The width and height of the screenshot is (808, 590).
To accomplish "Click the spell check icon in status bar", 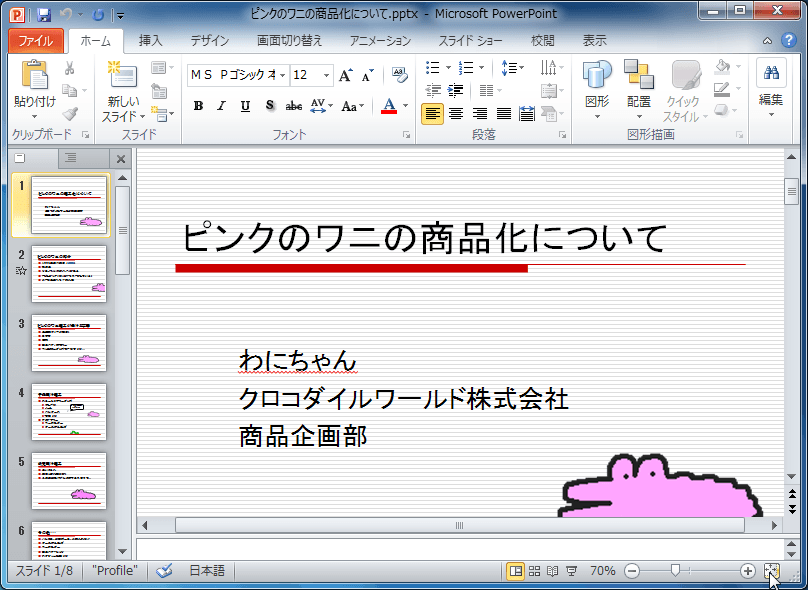I will (x=164, y=570).
